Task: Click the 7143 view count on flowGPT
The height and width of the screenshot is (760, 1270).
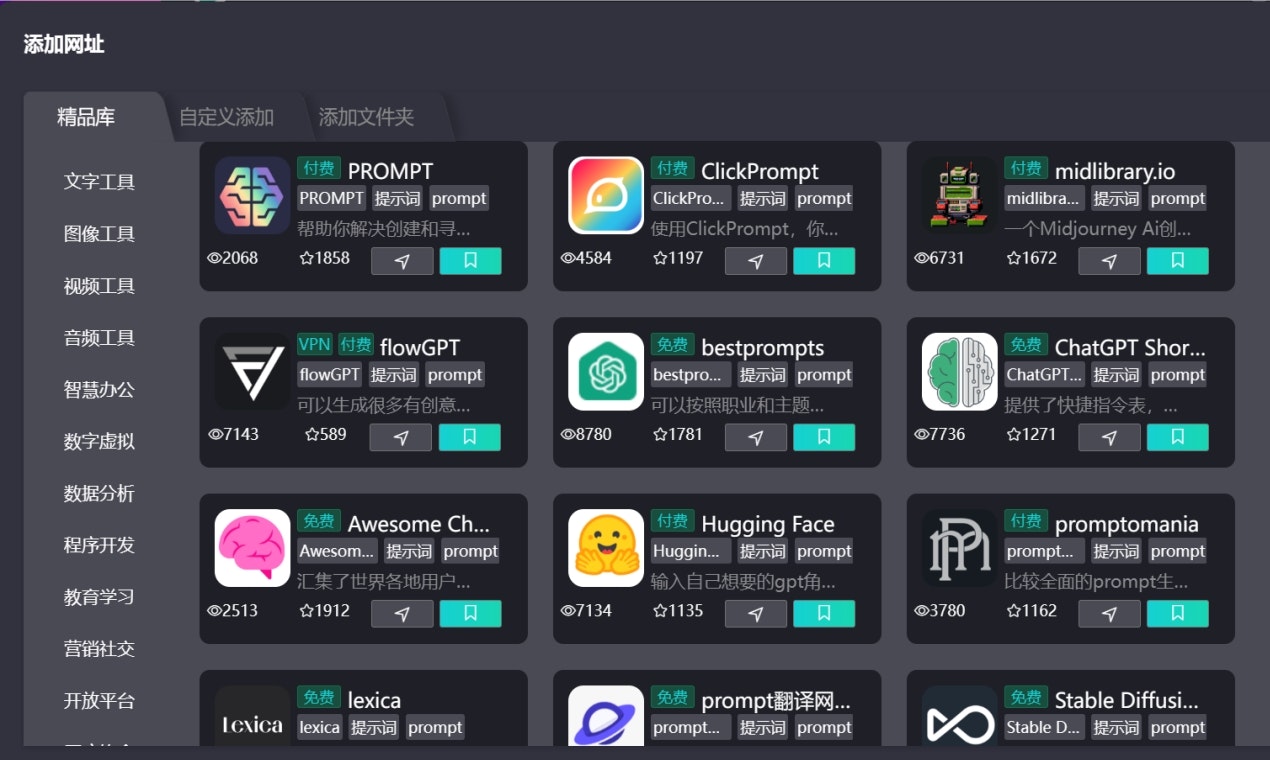Action: (233, 434)
